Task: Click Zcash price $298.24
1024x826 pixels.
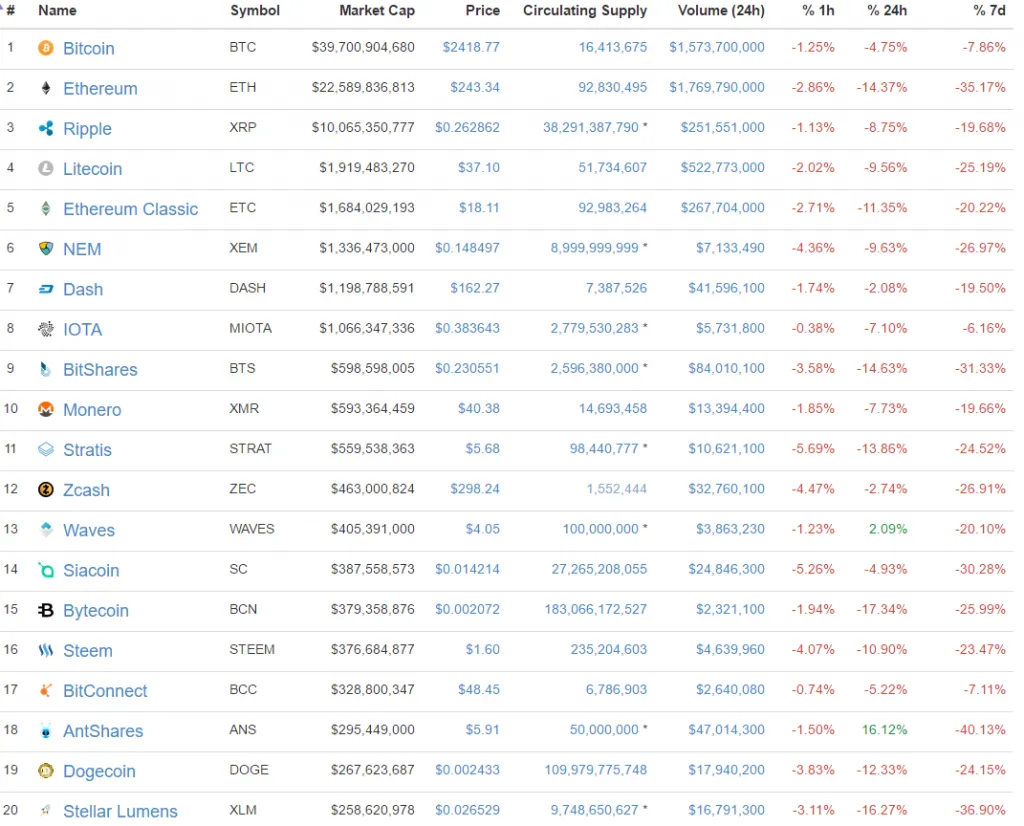Action: pyautogui.click(x=475, y=488)
